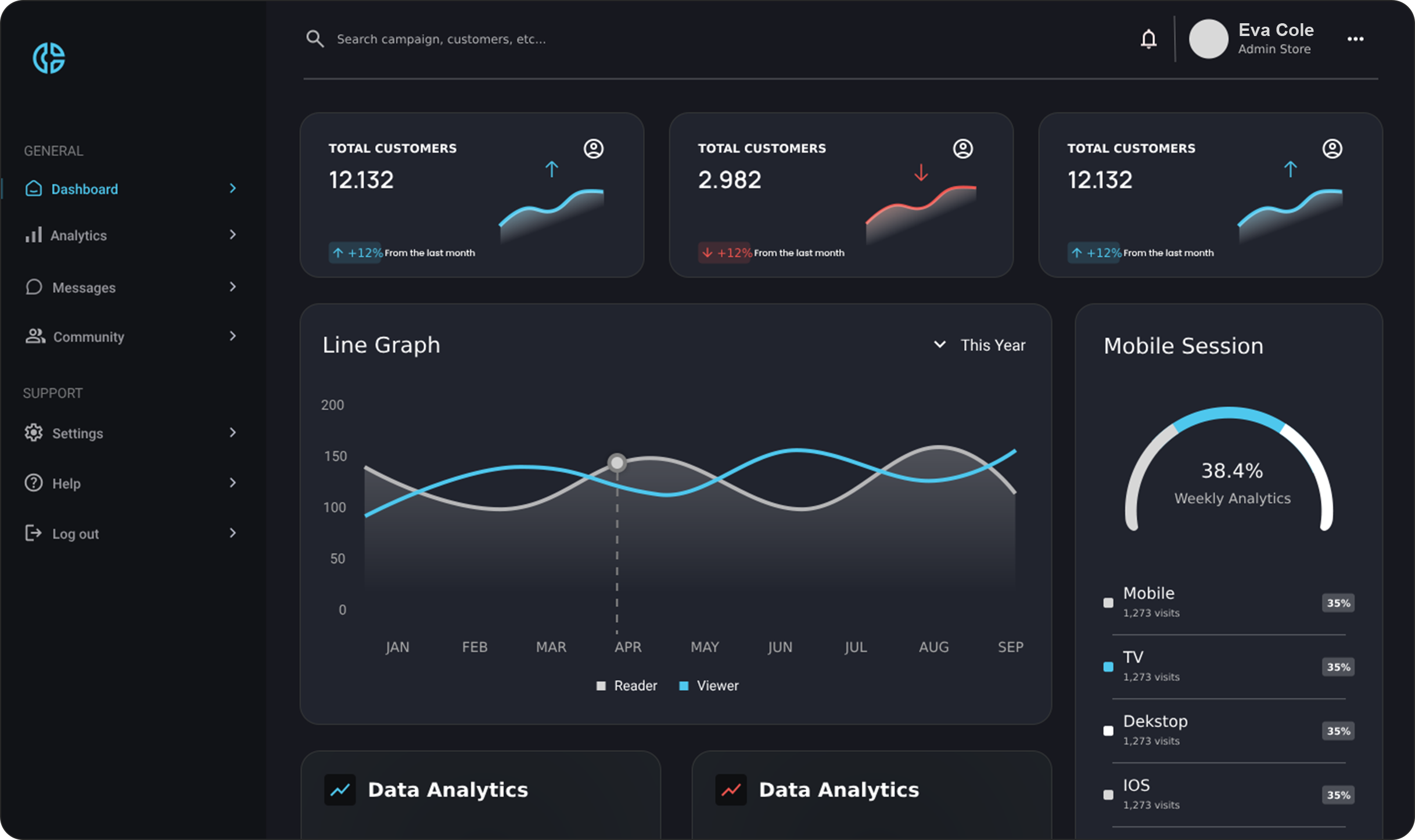Toggle the Viewer legend series

pyautogui.click(x=709, y=685)
